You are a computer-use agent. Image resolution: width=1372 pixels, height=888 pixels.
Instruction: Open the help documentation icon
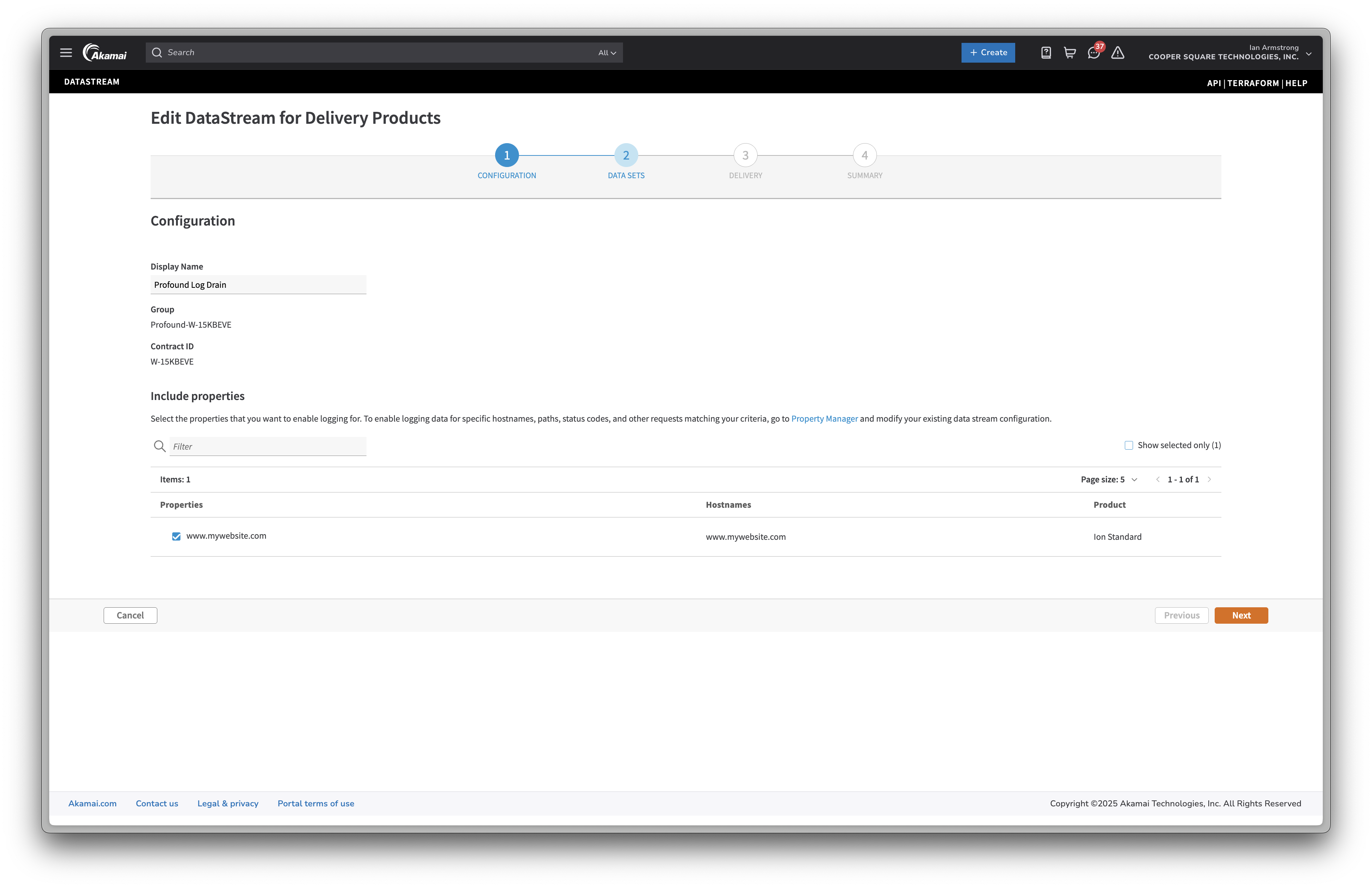[1046, 53]
